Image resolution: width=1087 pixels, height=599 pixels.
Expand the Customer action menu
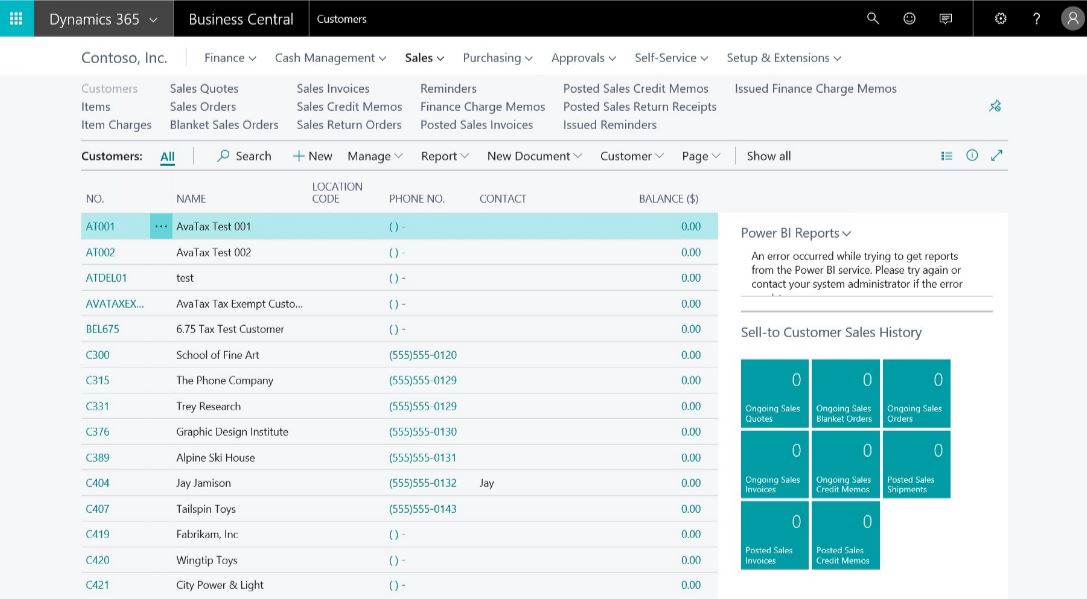632,157
